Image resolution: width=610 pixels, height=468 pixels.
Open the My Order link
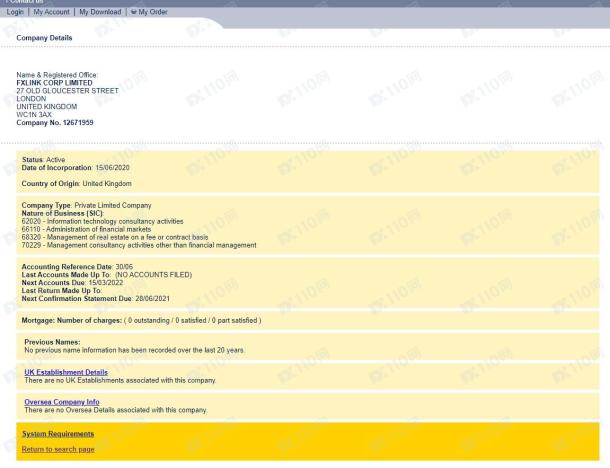153,12
